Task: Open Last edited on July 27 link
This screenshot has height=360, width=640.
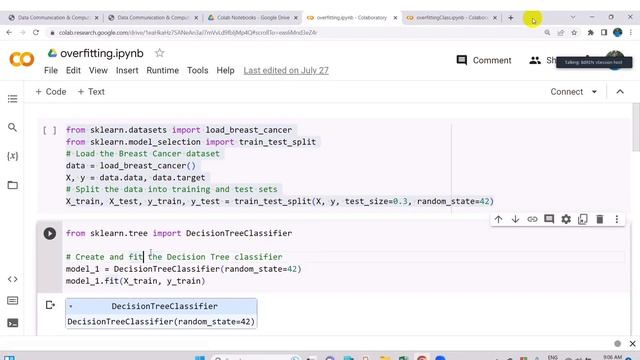Action: 286,70
